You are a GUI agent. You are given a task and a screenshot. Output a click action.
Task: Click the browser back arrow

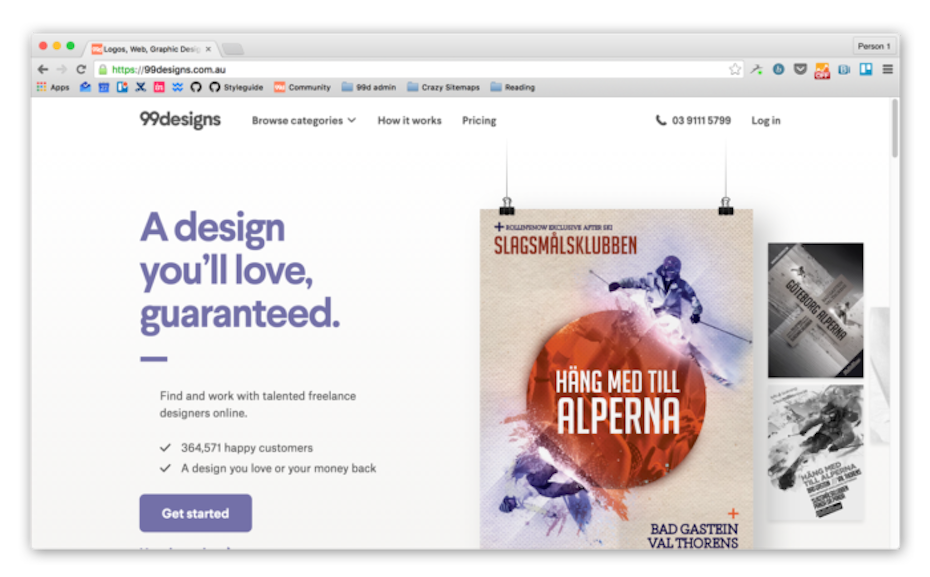coord(42,69)
